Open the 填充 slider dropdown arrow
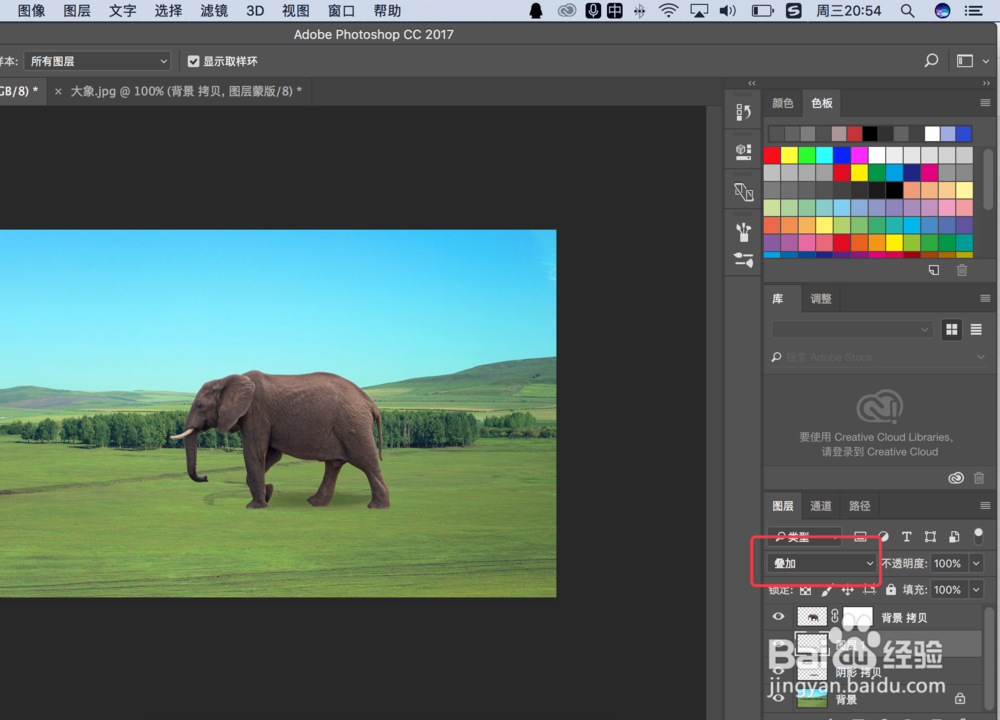The image size is (1000, 720). 976,590
